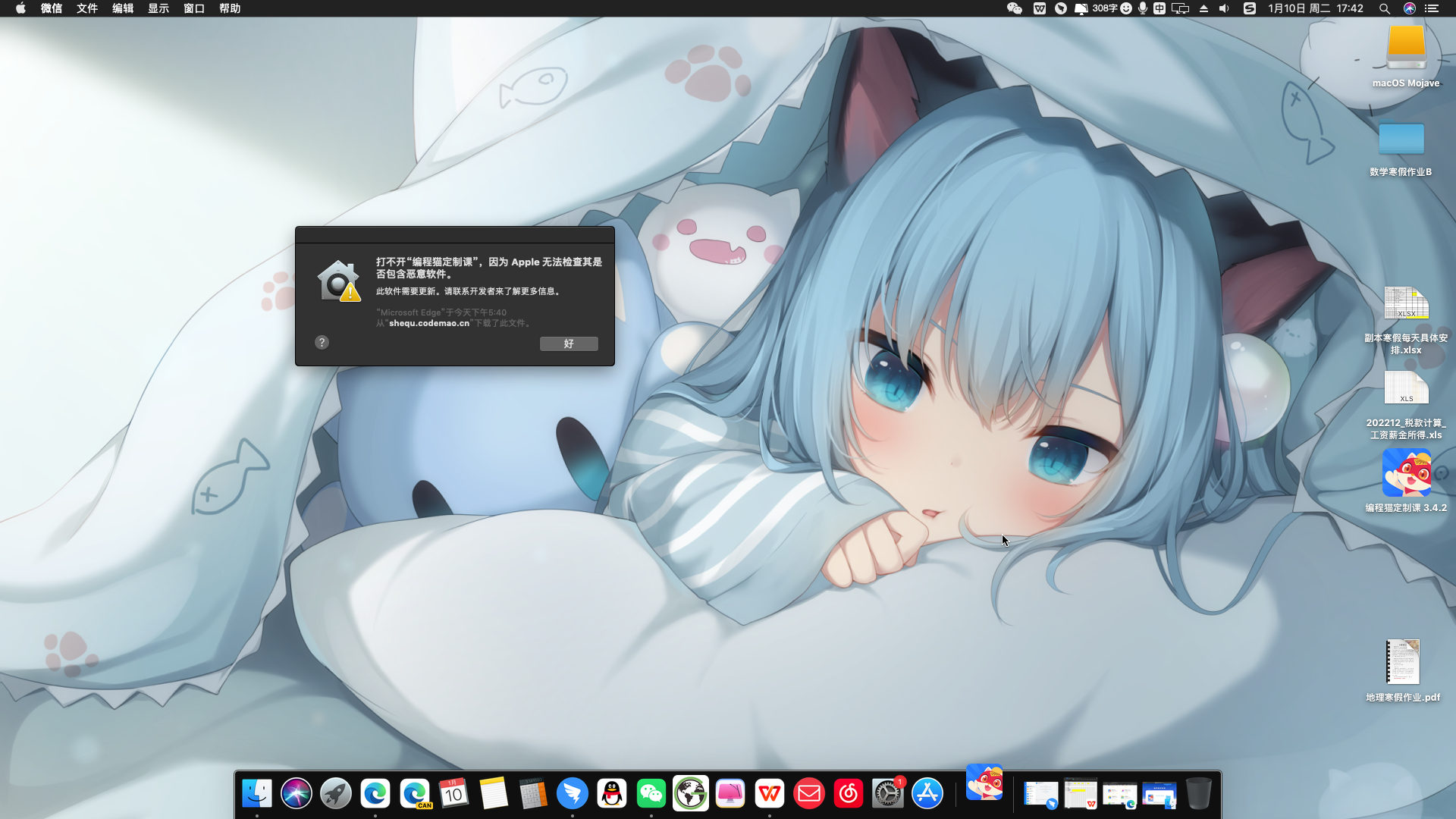Open WeChat in the Dock

click(651, 794)
